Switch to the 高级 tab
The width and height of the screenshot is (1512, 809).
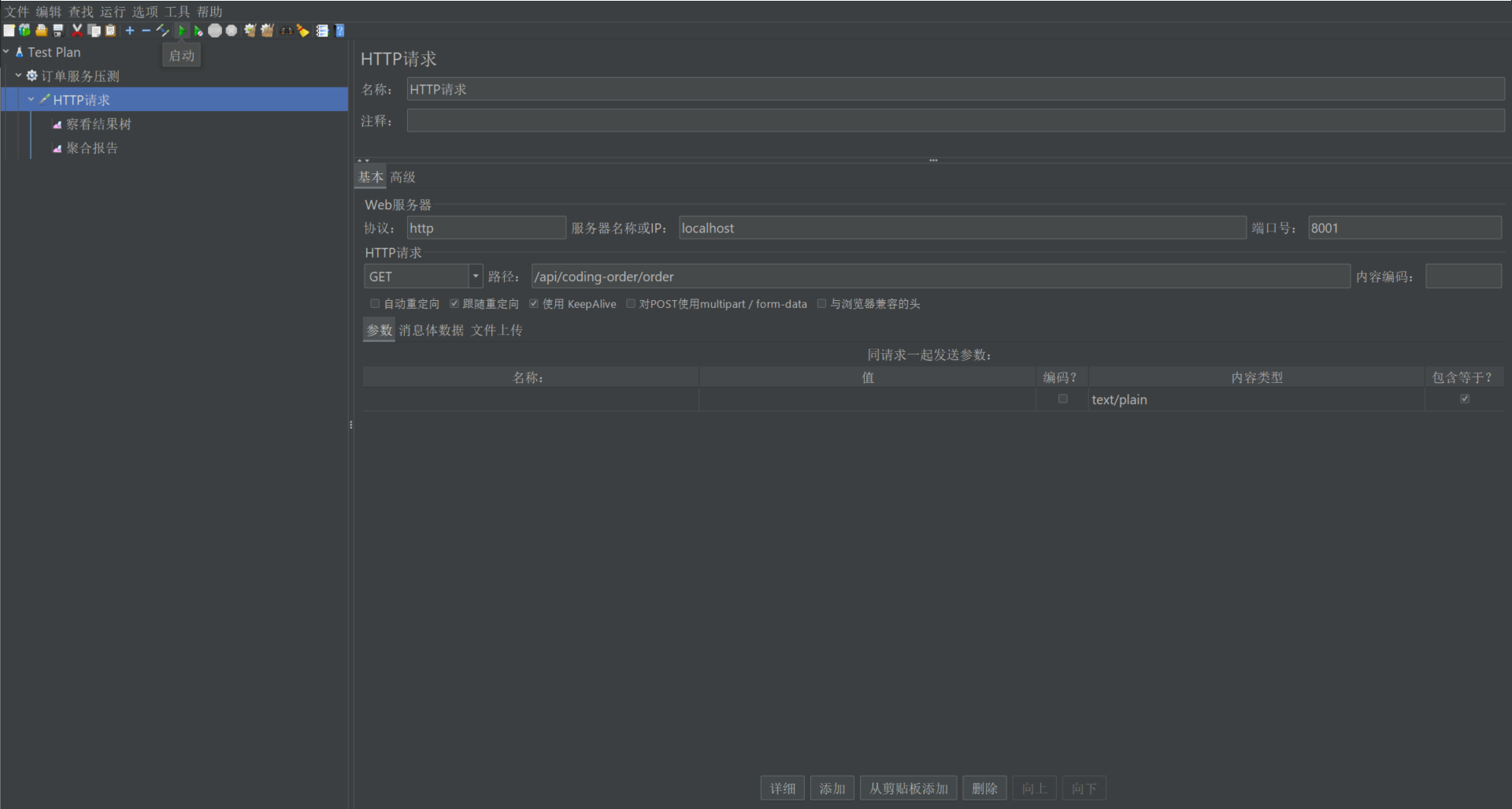pyautogui.click(x=402, y=177)
